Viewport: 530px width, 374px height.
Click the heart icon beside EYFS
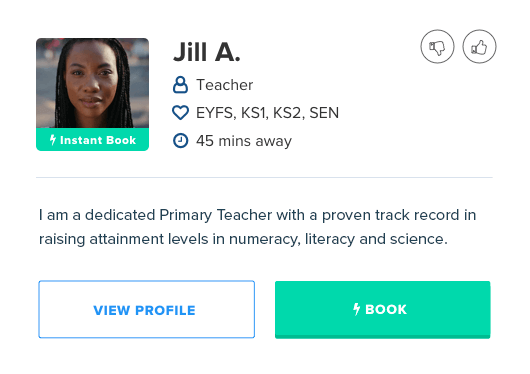(180, 113)
